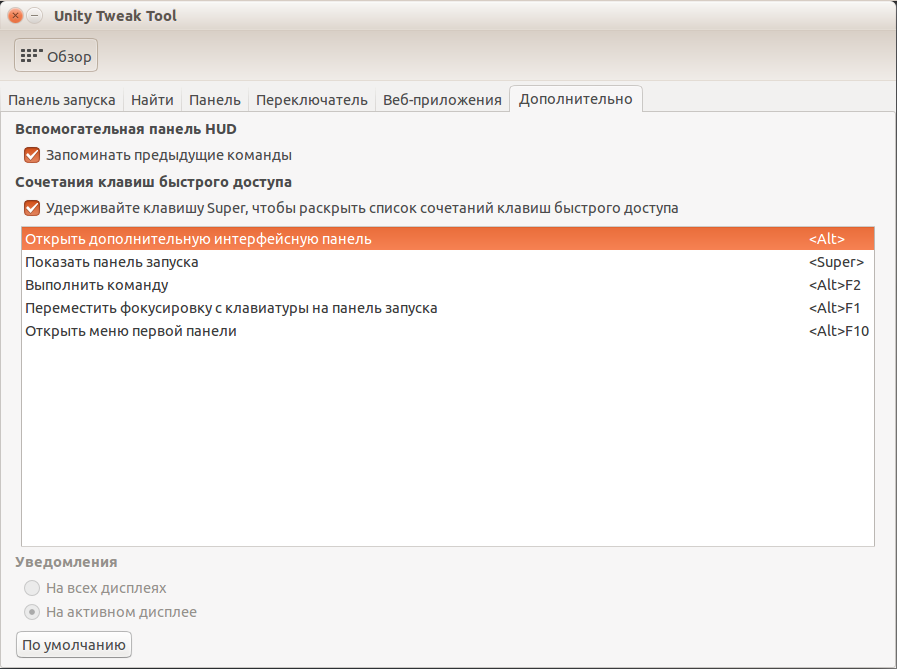Close the Unity Tweak Tool window
The image size is (897, 669).
(16, 16)
